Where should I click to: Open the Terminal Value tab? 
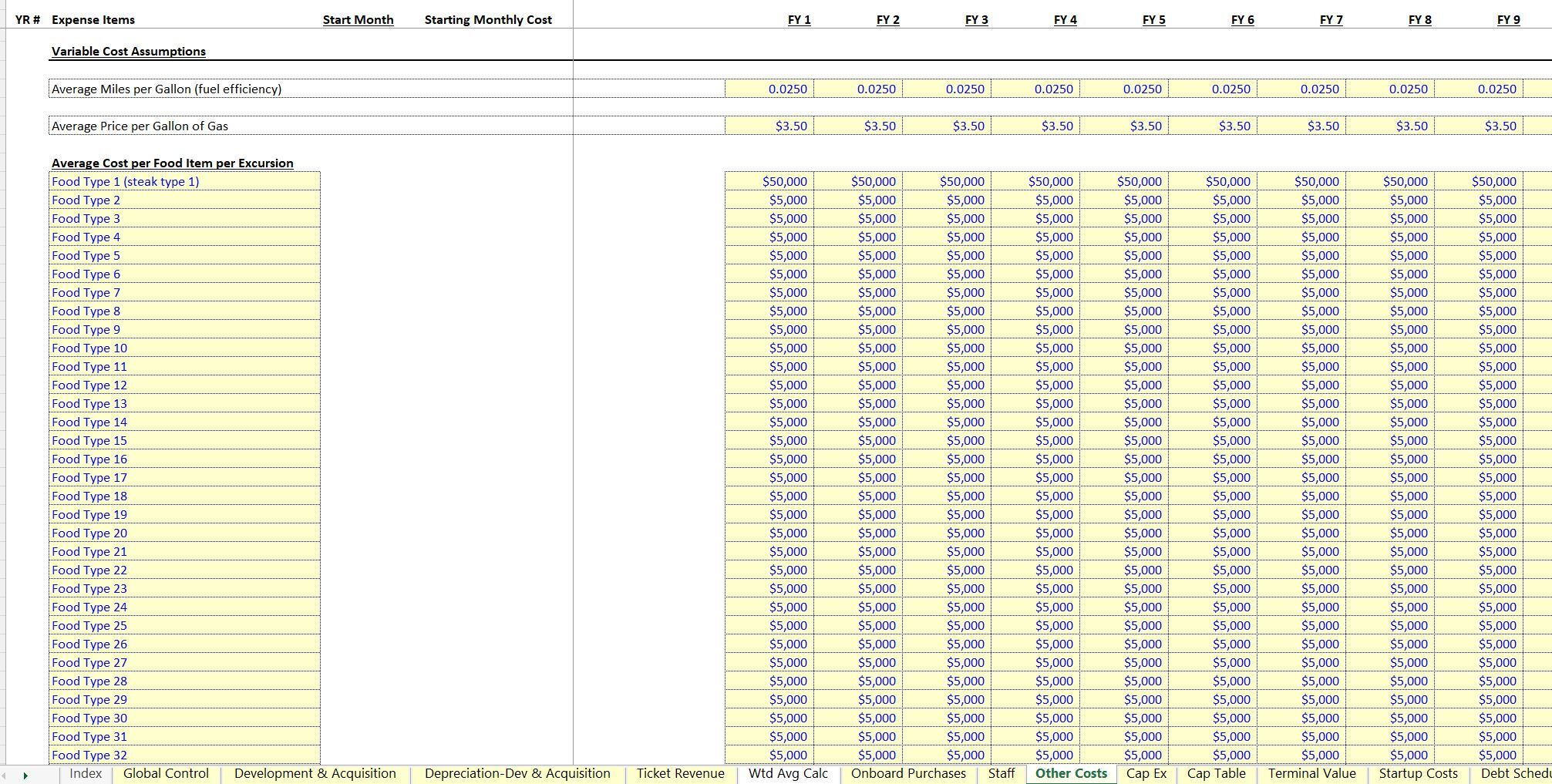[x=1311, y=773]
